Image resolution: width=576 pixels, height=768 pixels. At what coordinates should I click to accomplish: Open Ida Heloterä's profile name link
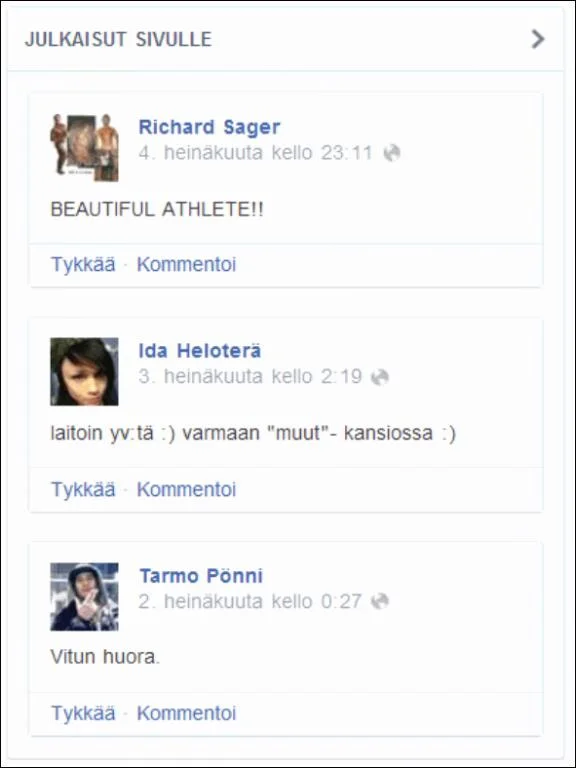200,351
